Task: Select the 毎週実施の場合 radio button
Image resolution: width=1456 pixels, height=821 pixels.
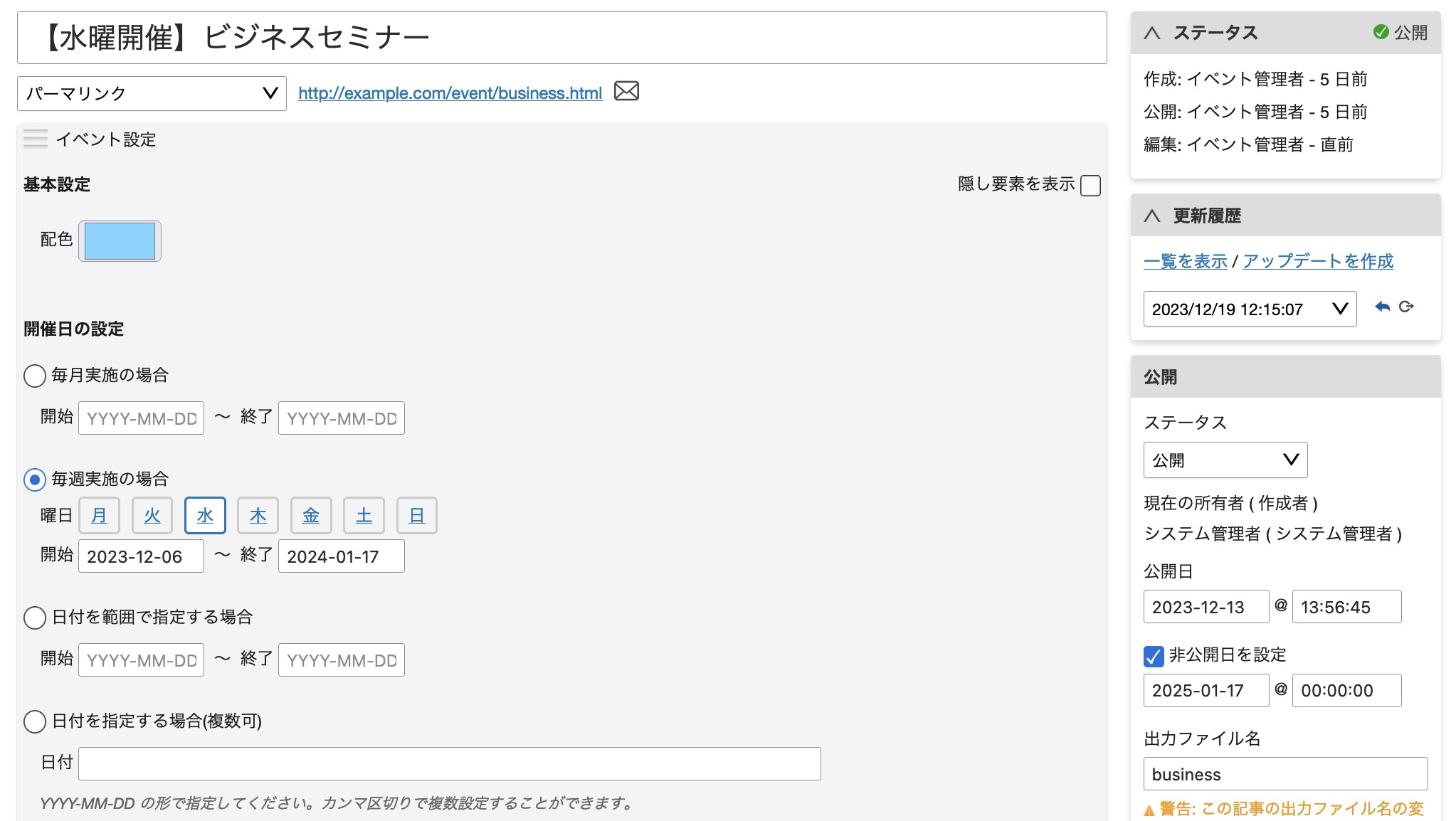Action: point(35,480)
